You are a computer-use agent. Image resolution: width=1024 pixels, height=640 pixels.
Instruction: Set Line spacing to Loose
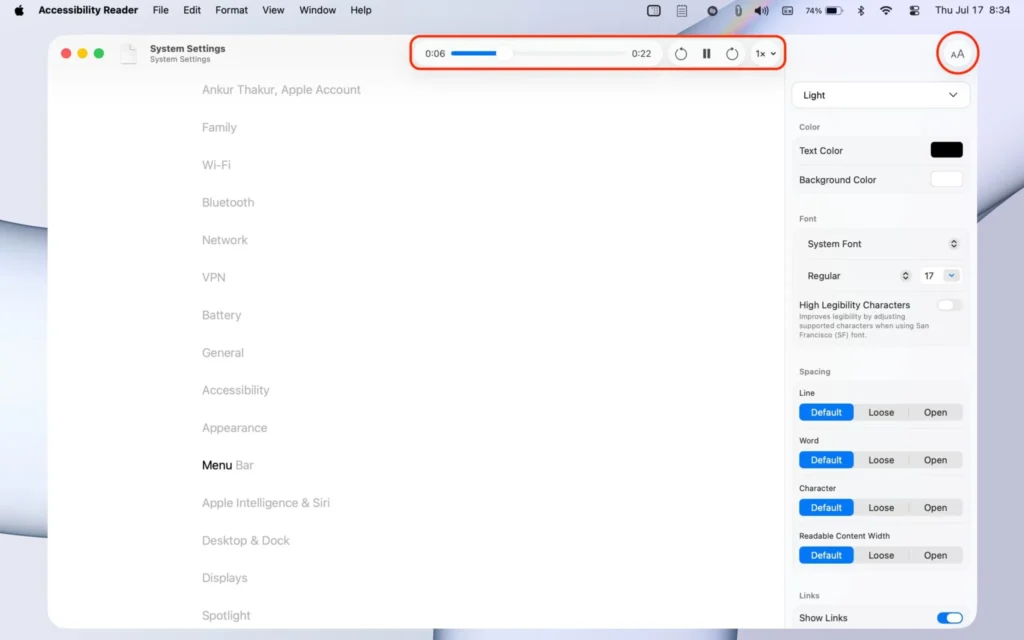(x=881, y=412)
